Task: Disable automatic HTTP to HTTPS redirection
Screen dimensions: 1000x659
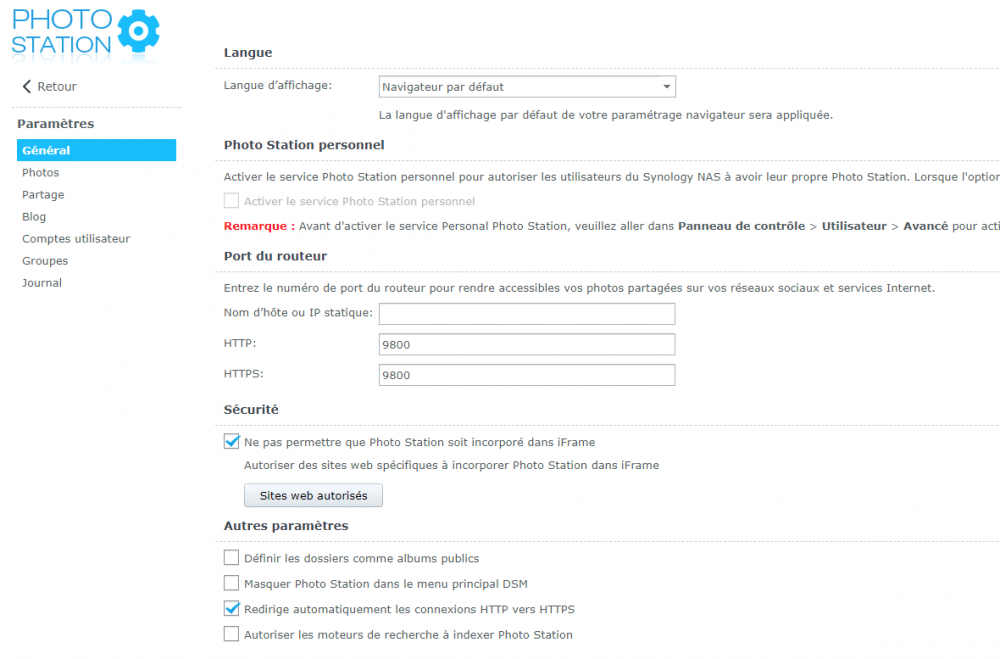Action: [232, 609]
